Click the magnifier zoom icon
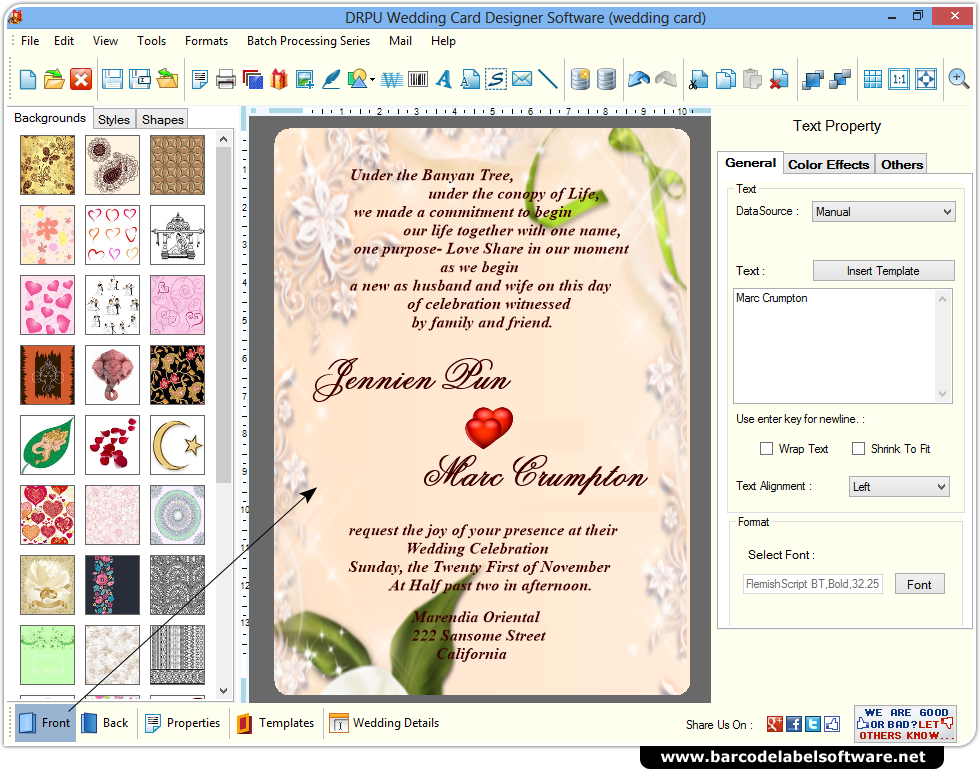The image size is (980, 769). pos(958,79)
